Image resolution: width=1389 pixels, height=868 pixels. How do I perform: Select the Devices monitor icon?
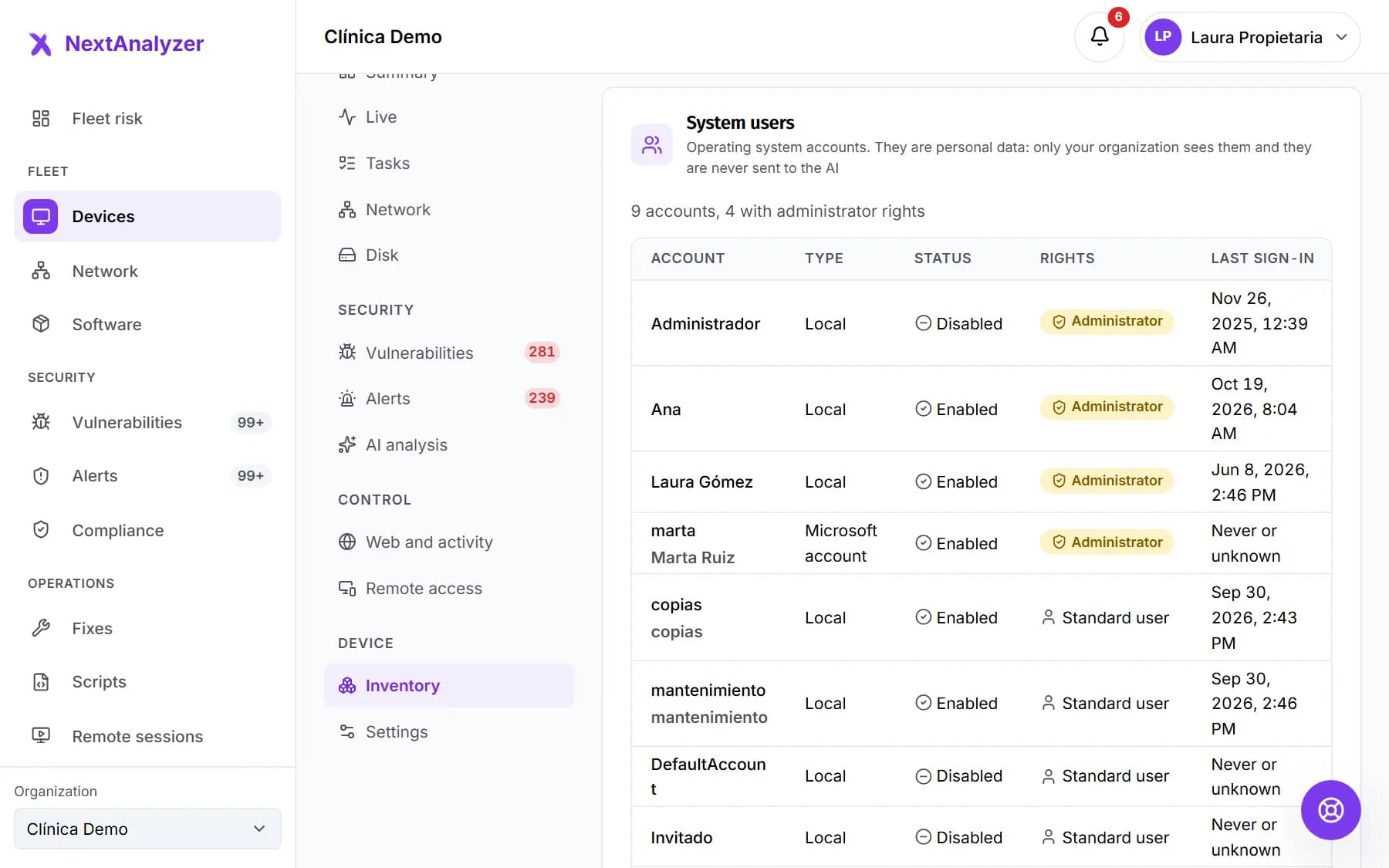[41, 216]
